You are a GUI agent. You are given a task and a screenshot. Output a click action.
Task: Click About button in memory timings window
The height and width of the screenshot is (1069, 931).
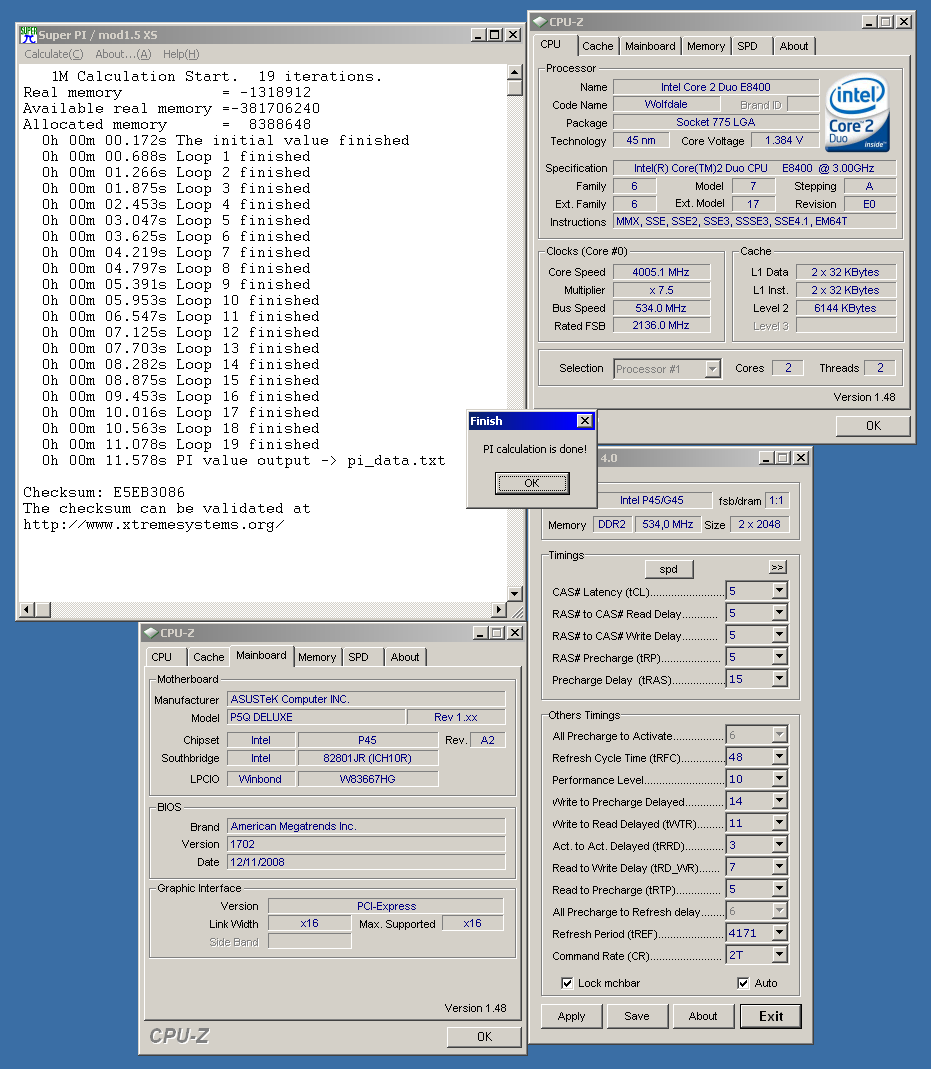(703, 1016)
